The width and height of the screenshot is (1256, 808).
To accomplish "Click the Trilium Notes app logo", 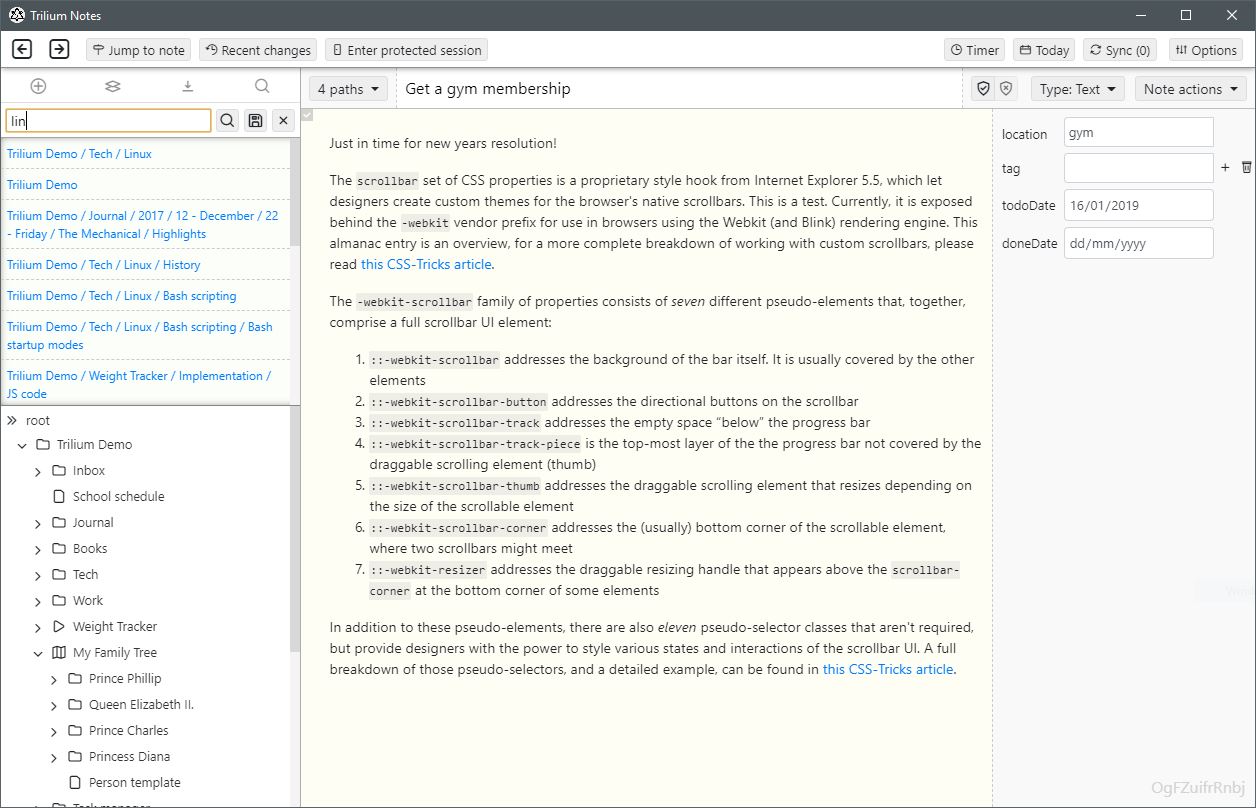I will (x=16, y=15).
